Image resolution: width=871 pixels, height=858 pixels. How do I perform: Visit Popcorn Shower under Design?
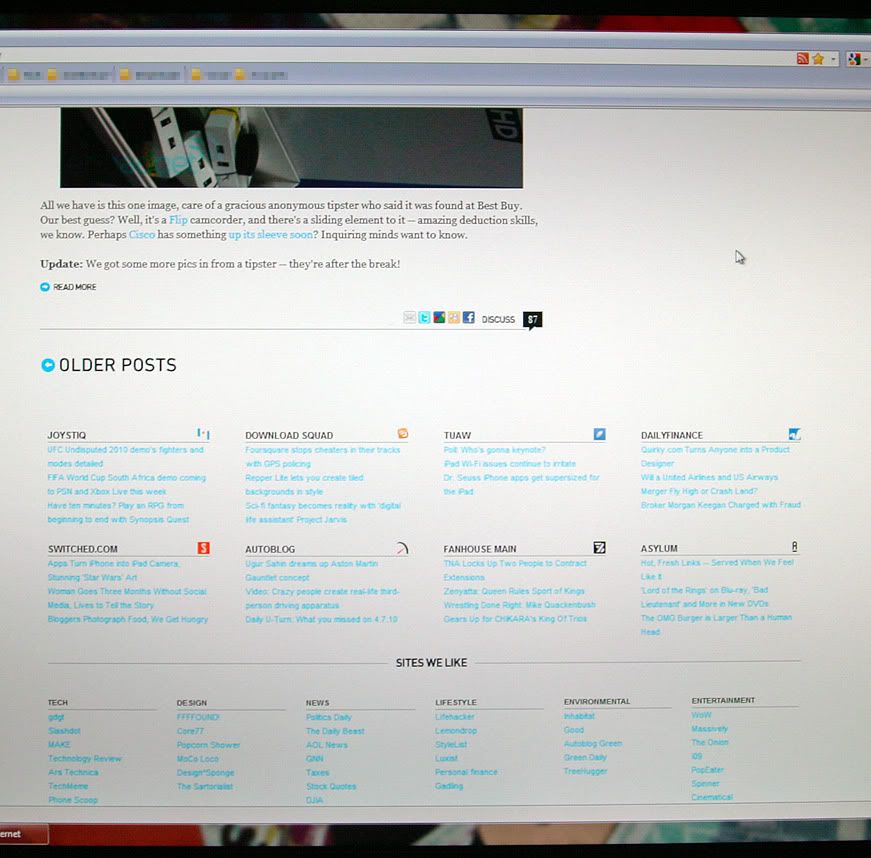[x=208, y=745]
